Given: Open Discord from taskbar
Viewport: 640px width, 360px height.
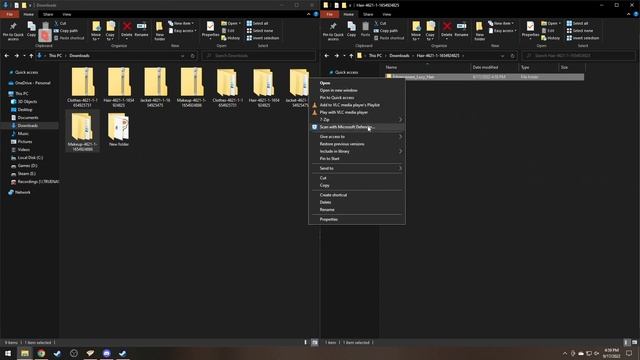Looking at the screenshot, I should 107,353.
